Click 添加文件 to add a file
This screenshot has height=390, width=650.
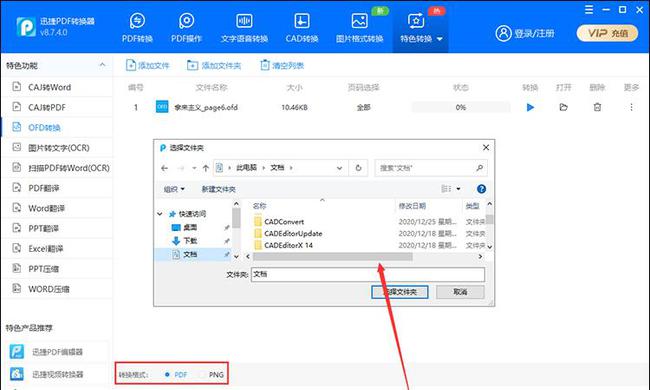click(x=148, y=65)
